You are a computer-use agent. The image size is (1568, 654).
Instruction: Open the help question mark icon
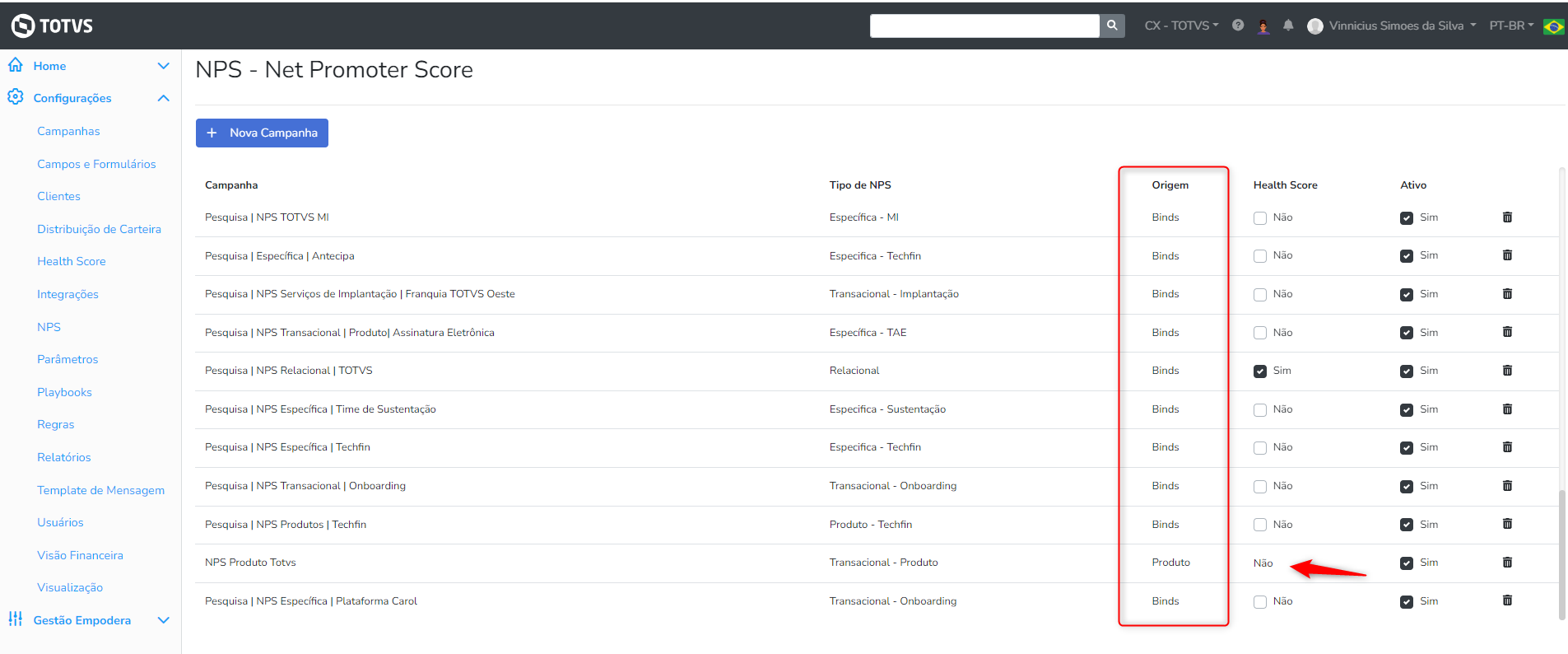coord(1238,26)
